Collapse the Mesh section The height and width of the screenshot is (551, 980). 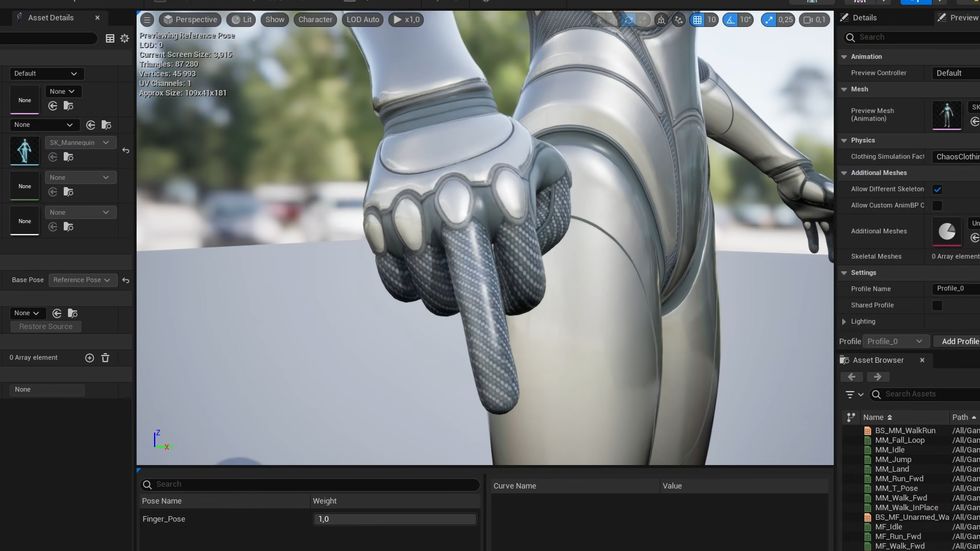point(844,89)
